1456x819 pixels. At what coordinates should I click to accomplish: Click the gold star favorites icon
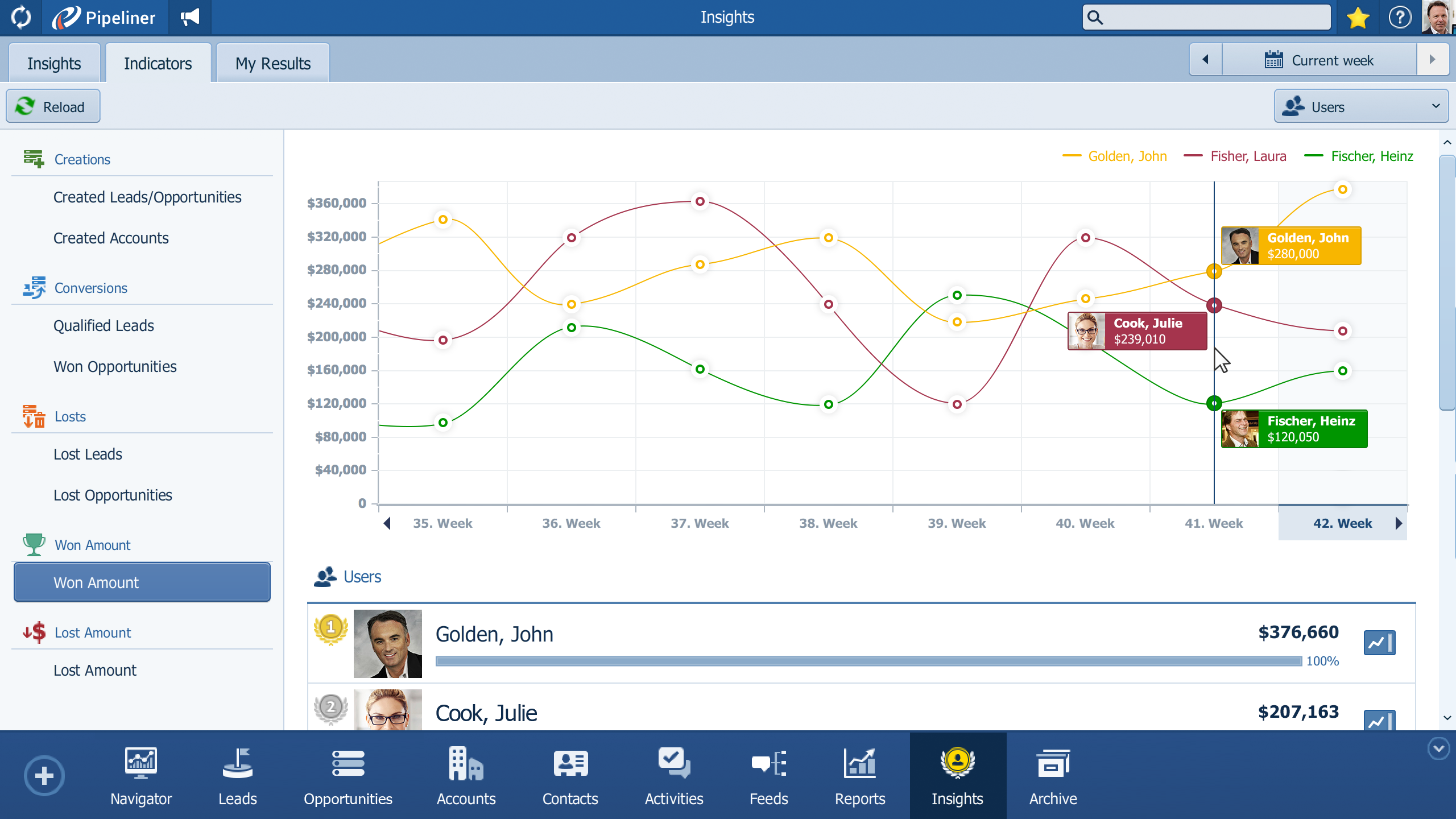click(x=1358, y=18)
